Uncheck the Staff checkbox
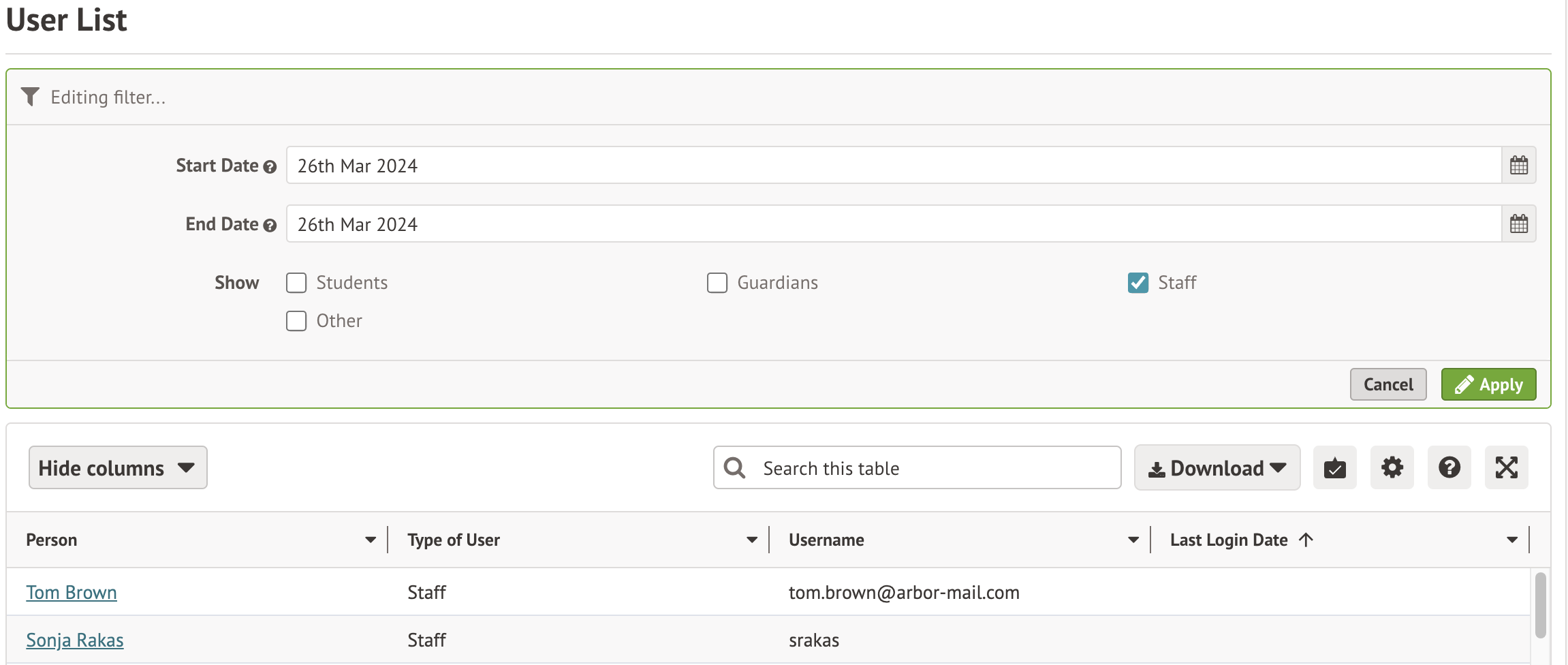1568x665 pixels. (x=1138, y=283)
